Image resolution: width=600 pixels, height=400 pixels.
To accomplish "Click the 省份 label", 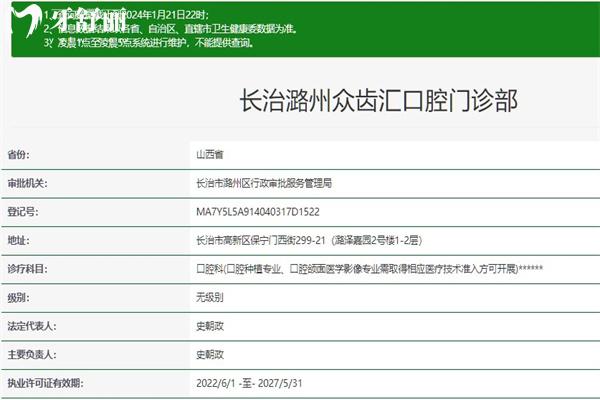I will [x=18, y=155].
